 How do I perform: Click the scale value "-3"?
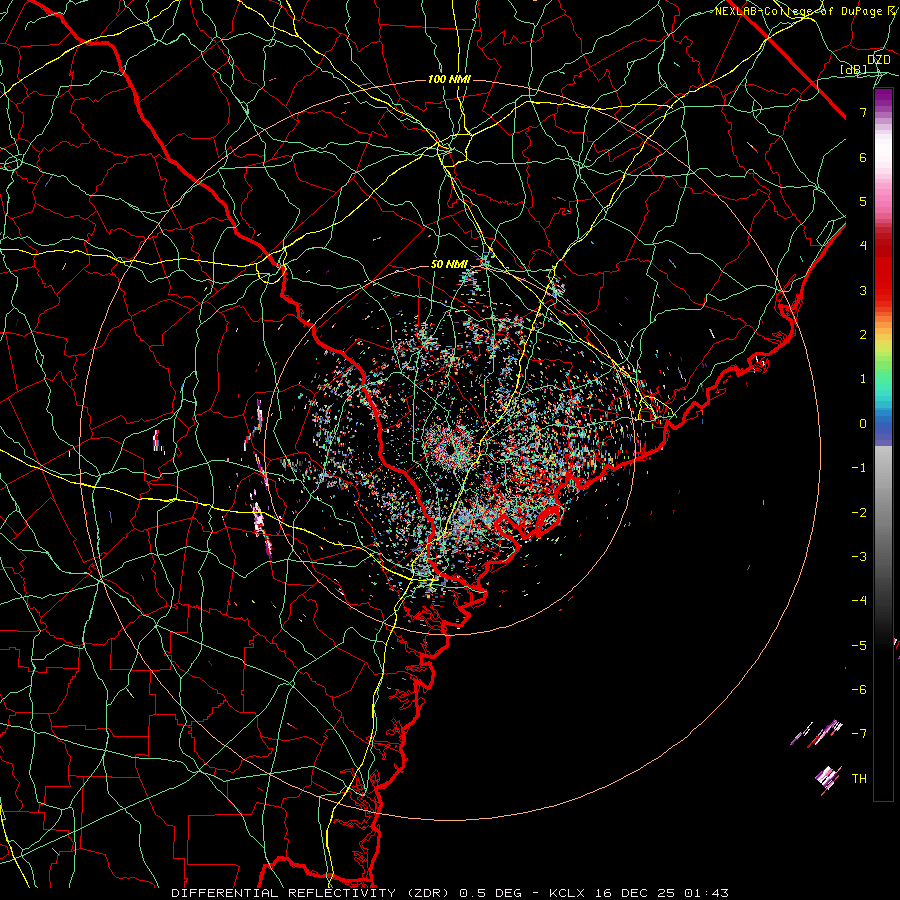coord(859,557)
